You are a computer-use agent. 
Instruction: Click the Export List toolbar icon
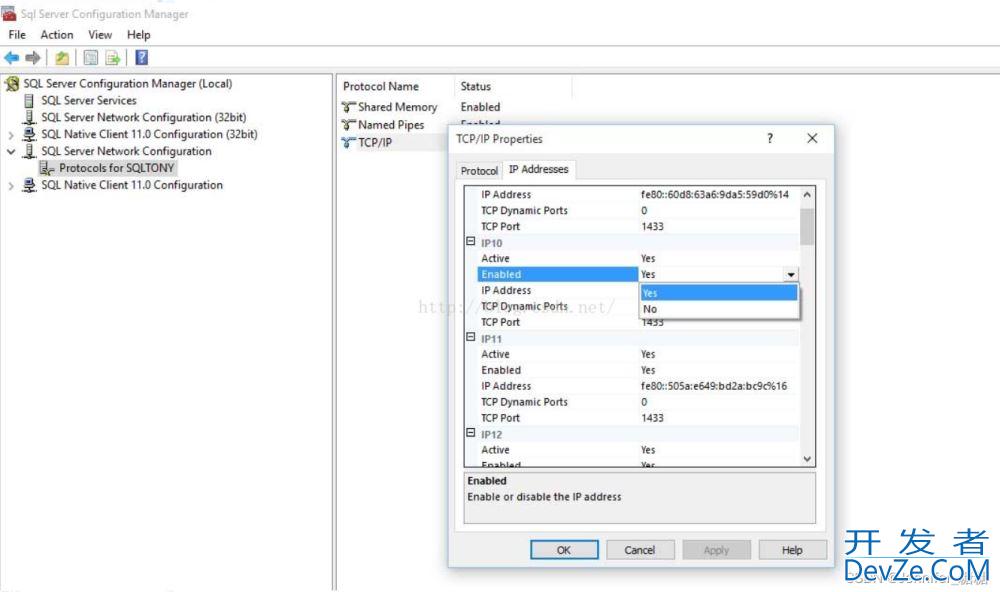(113, 58)
